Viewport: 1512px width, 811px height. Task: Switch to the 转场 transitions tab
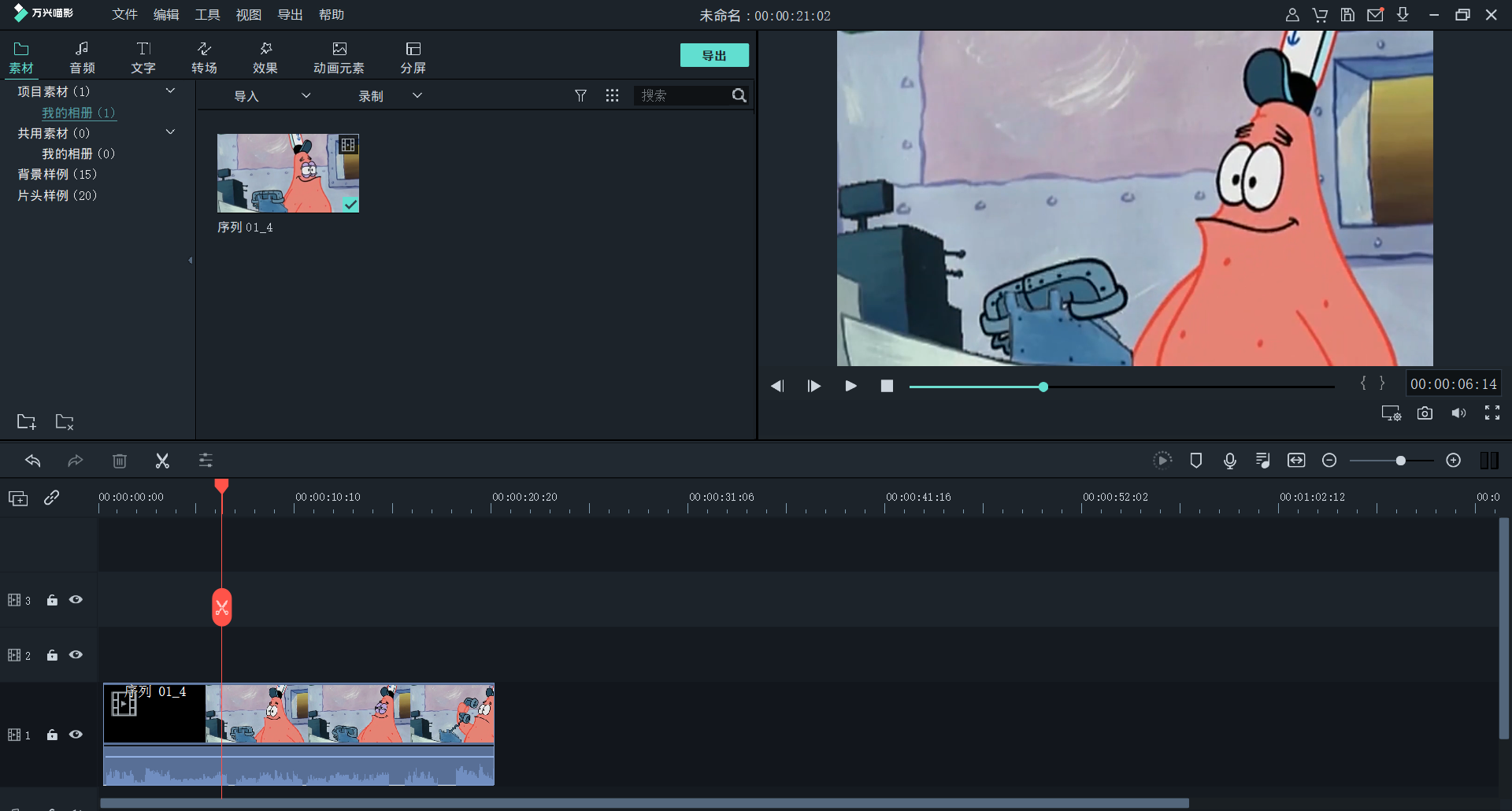tap(204, 57)
